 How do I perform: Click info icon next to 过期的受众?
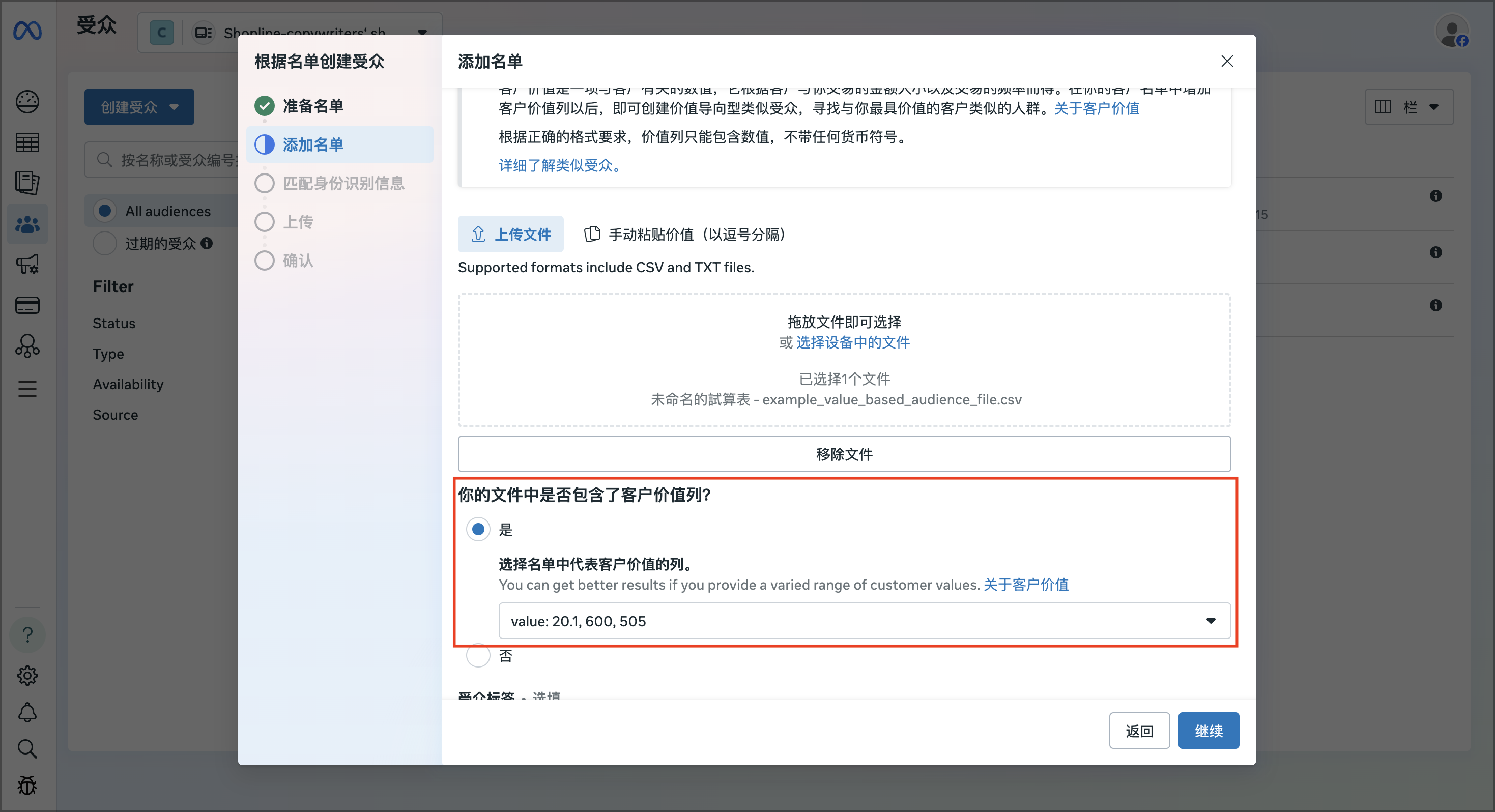207,243
